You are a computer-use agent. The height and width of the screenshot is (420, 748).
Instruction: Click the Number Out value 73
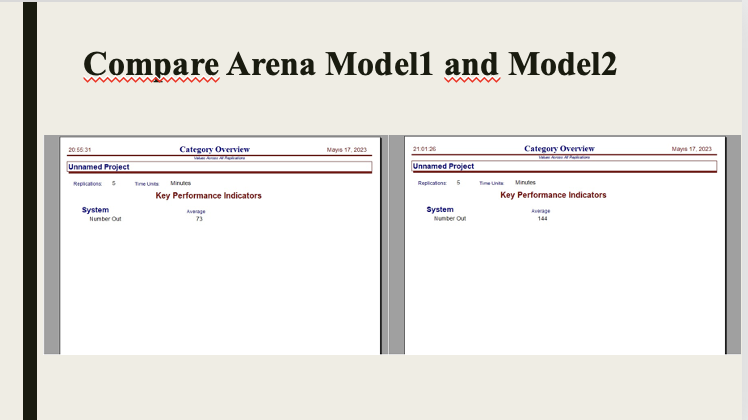coord(199,219)
